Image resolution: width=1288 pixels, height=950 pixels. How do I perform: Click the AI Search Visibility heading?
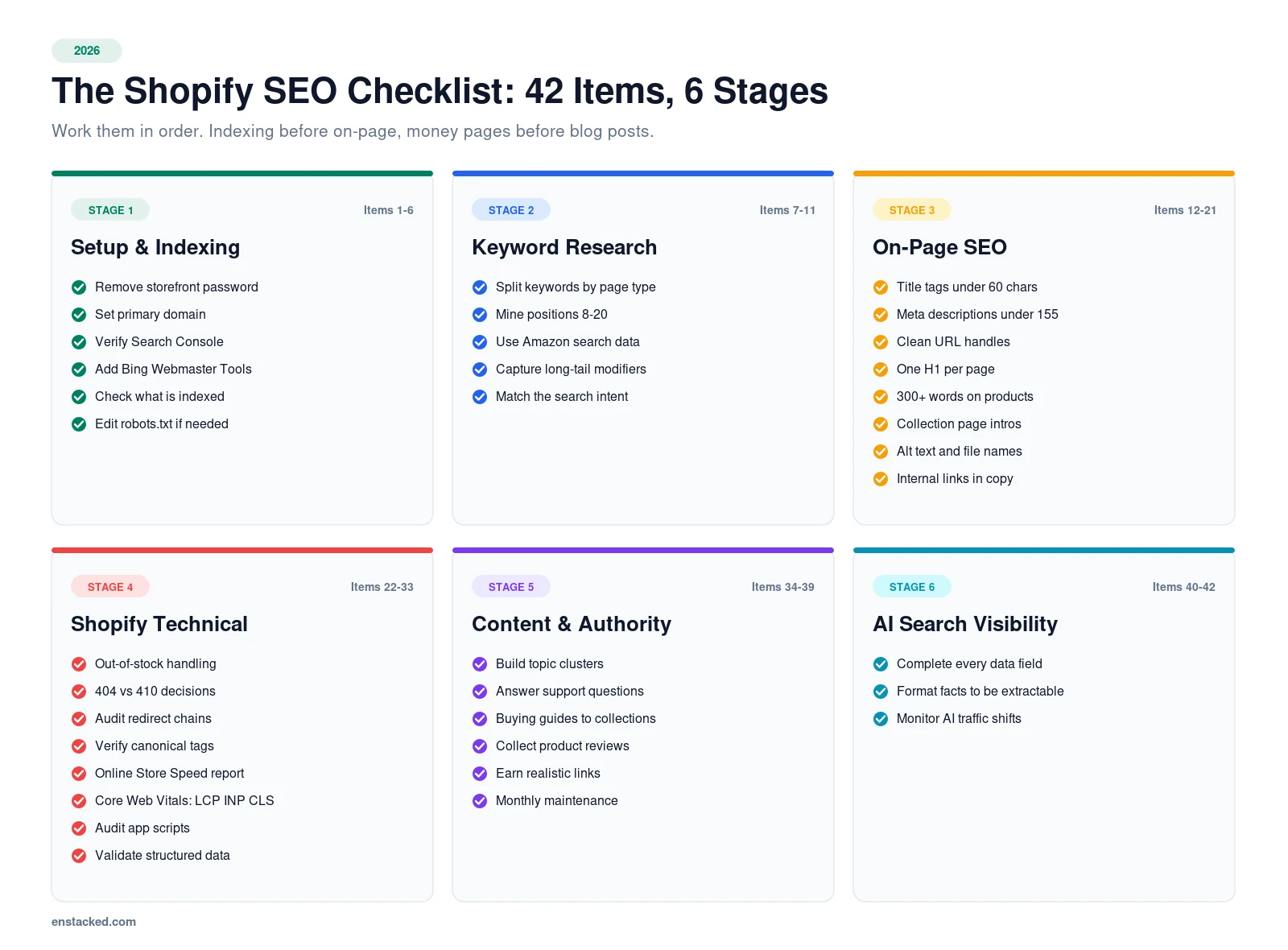point(965,624)
